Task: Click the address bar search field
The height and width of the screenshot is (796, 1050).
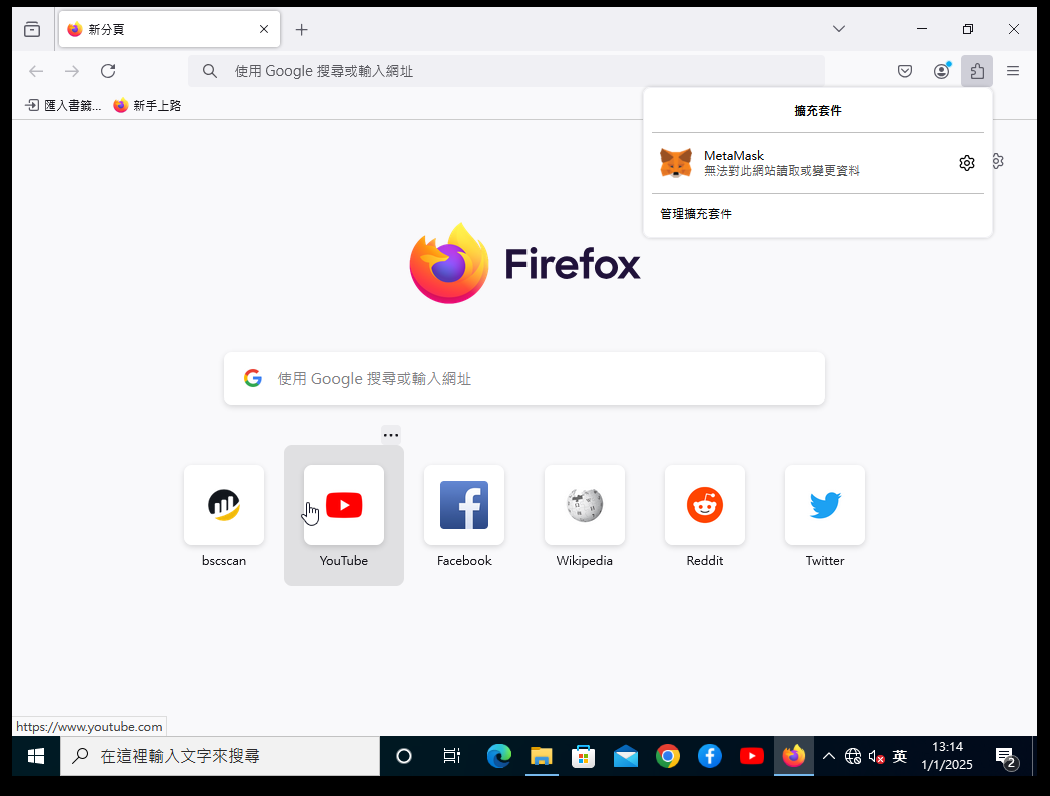Action: click(506, 71)
